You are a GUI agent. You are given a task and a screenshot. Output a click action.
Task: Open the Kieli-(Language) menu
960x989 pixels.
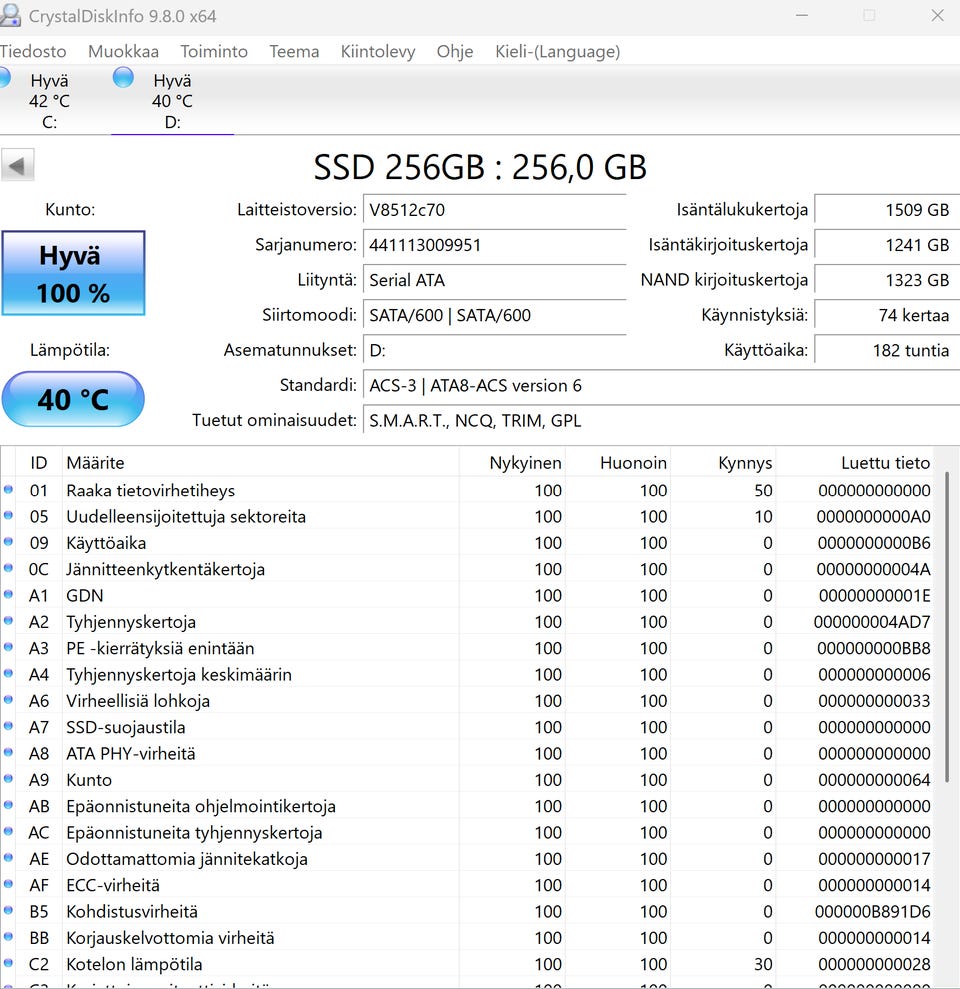pos(557,51)
